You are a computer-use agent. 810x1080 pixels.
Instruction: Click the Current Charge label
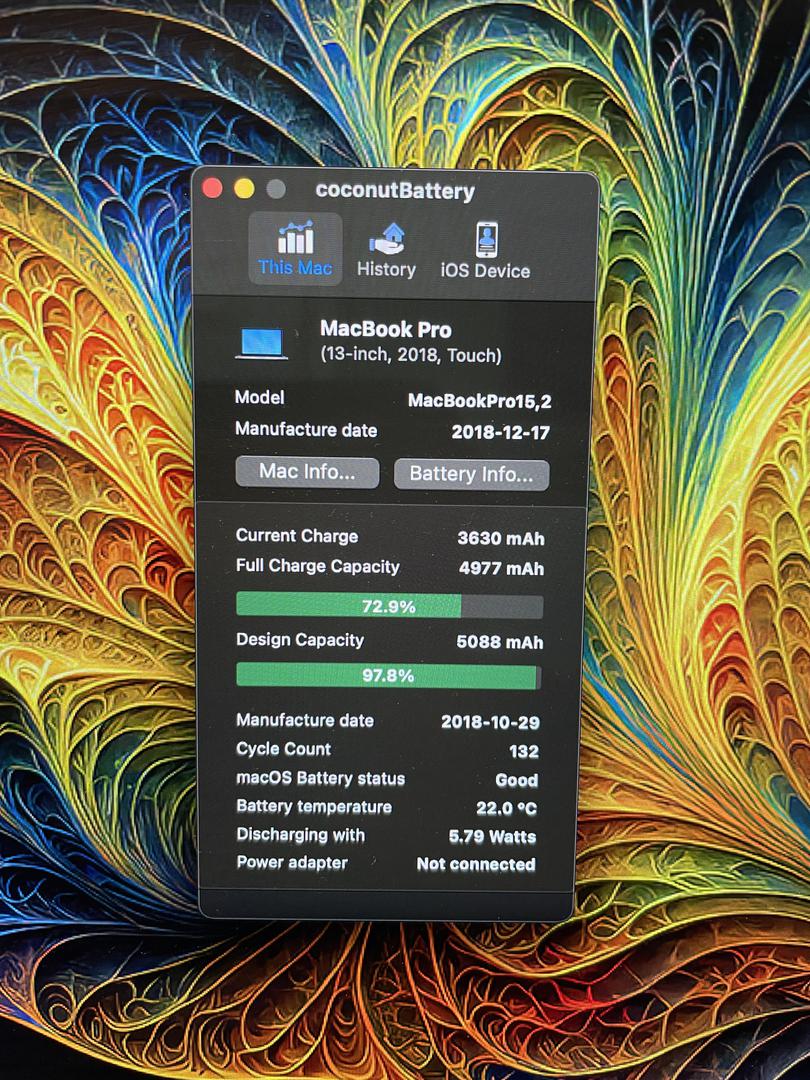pyautogui.click(x=297, y=536)
